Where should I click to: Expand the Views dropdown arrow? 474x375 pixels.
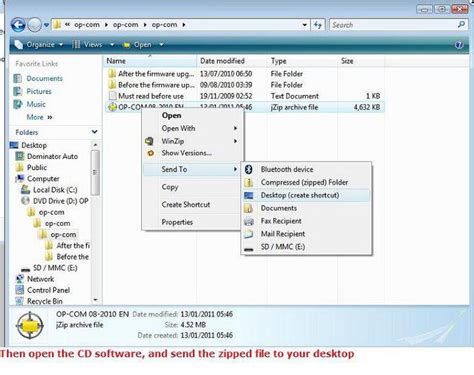pos(112,45)
